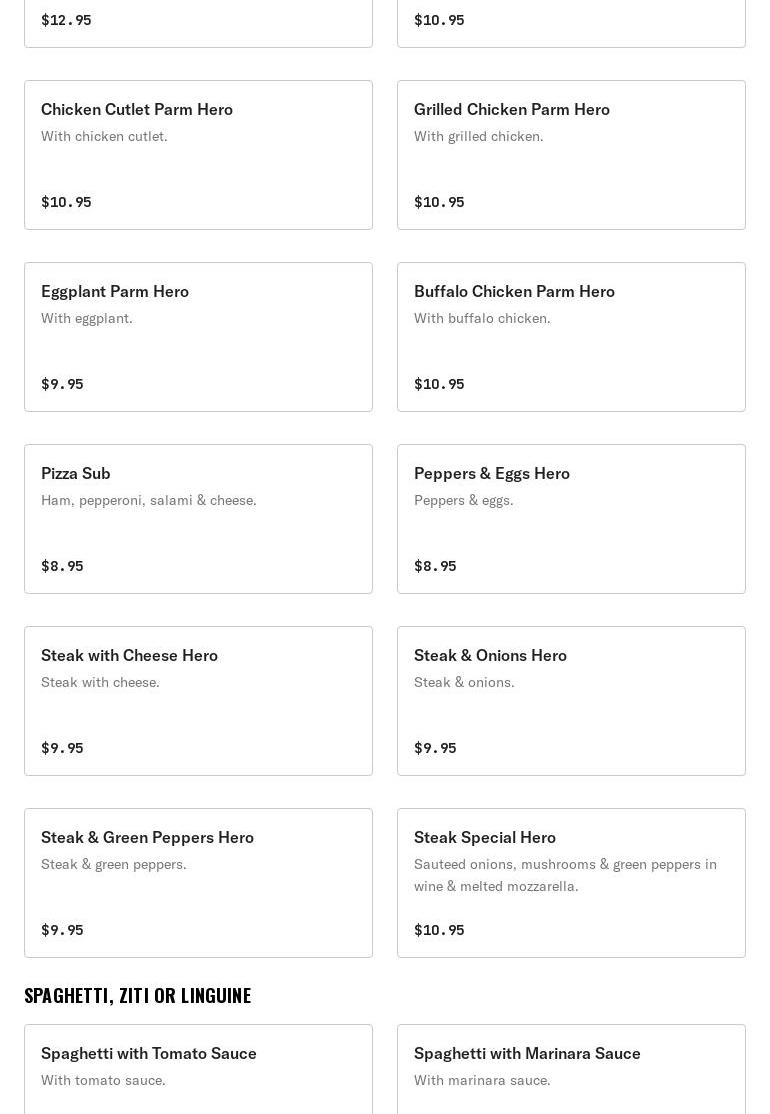
Task: Click the Spaghetti, Ziti or Linguine heading
Action: coord(138,995)
